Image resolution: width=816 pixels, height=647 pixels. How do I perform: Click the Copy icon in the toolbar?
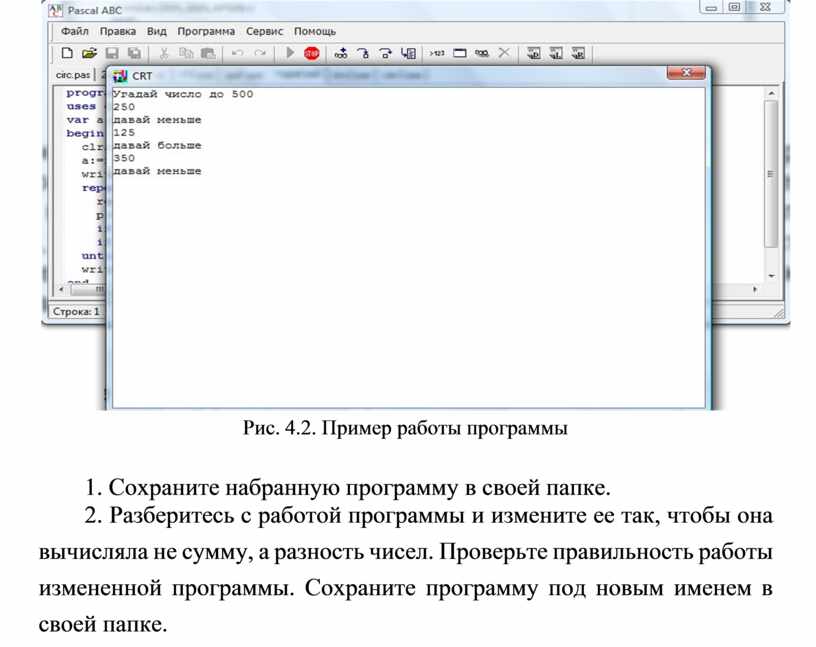[x=186, y=53]
